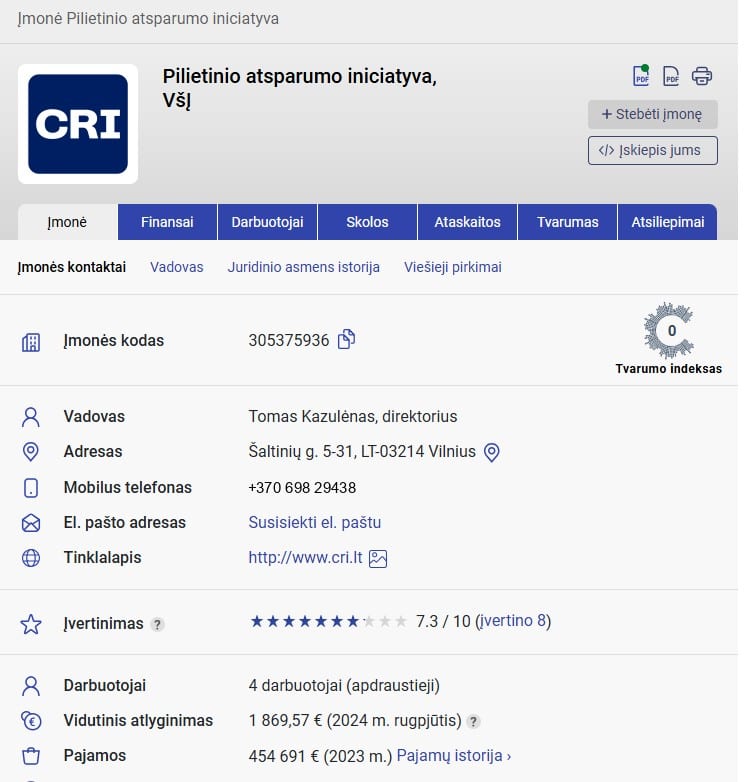This screenshot has width=744, height=782.
Task: Click the euro icon beside Vidutinis atlyginimas
Action: coord(31,721)
